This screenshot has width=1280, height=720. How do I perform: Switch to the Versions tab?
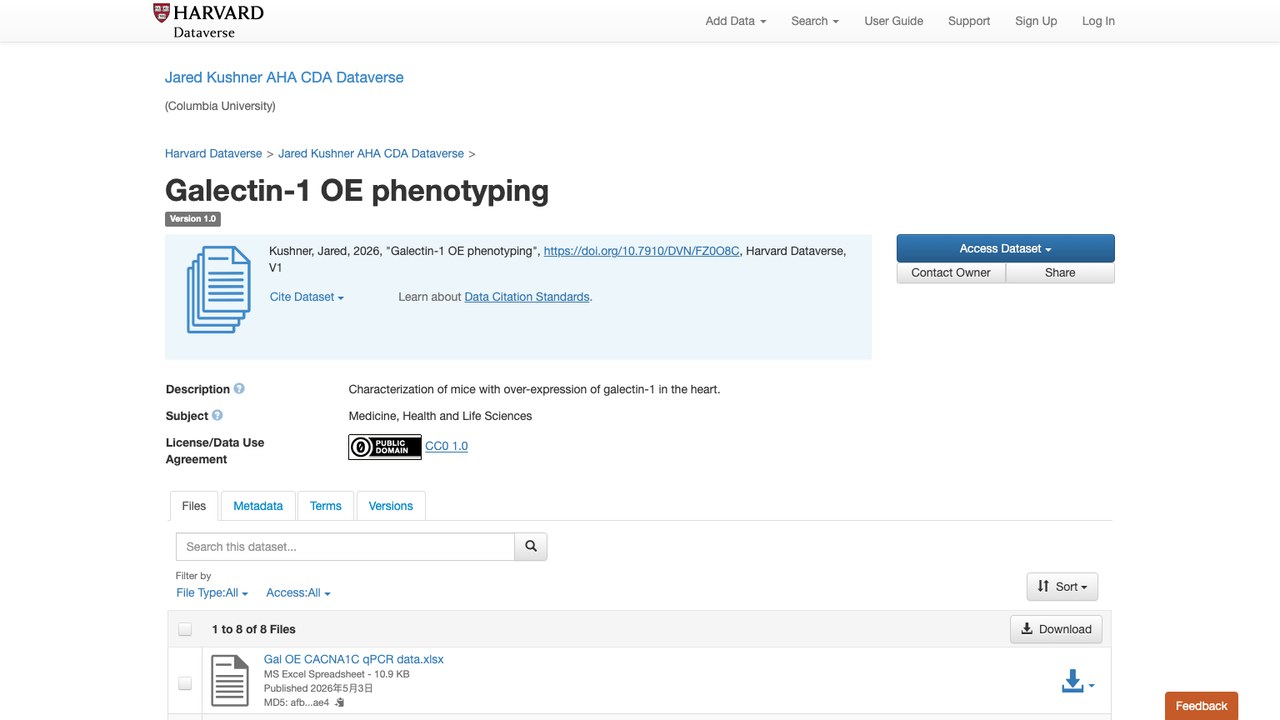[x=391, y=506]
